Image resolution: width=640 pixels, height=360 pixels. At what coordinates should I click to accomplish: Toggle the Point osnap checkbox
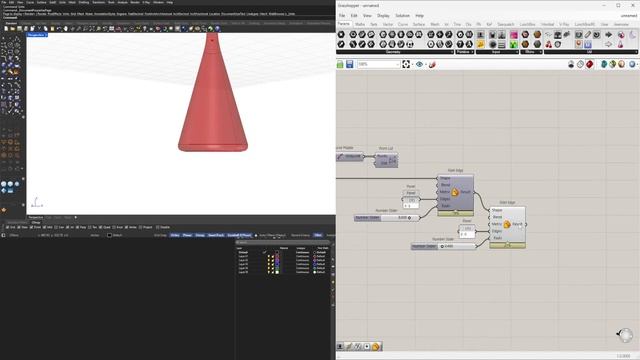(x=31, y=227)
